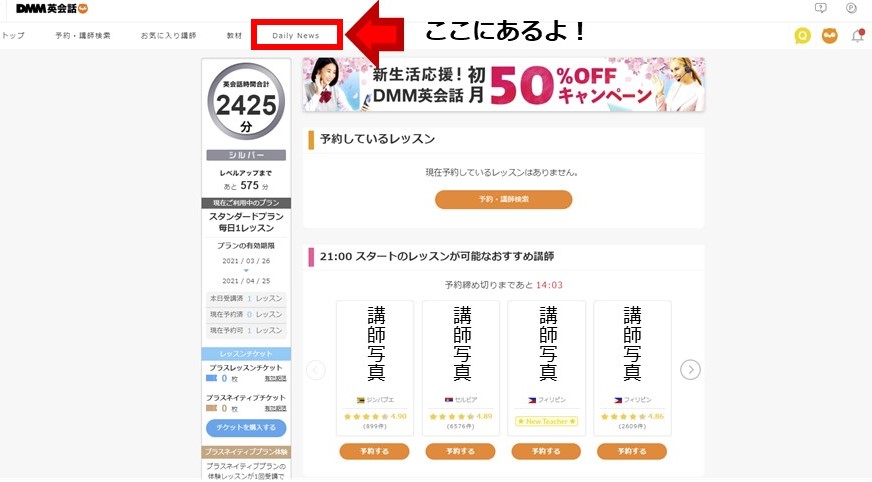This screenshot has width=872, height=482.
Task: Show next recommended teachers with right arrow
Action: (x=690, y=370)
